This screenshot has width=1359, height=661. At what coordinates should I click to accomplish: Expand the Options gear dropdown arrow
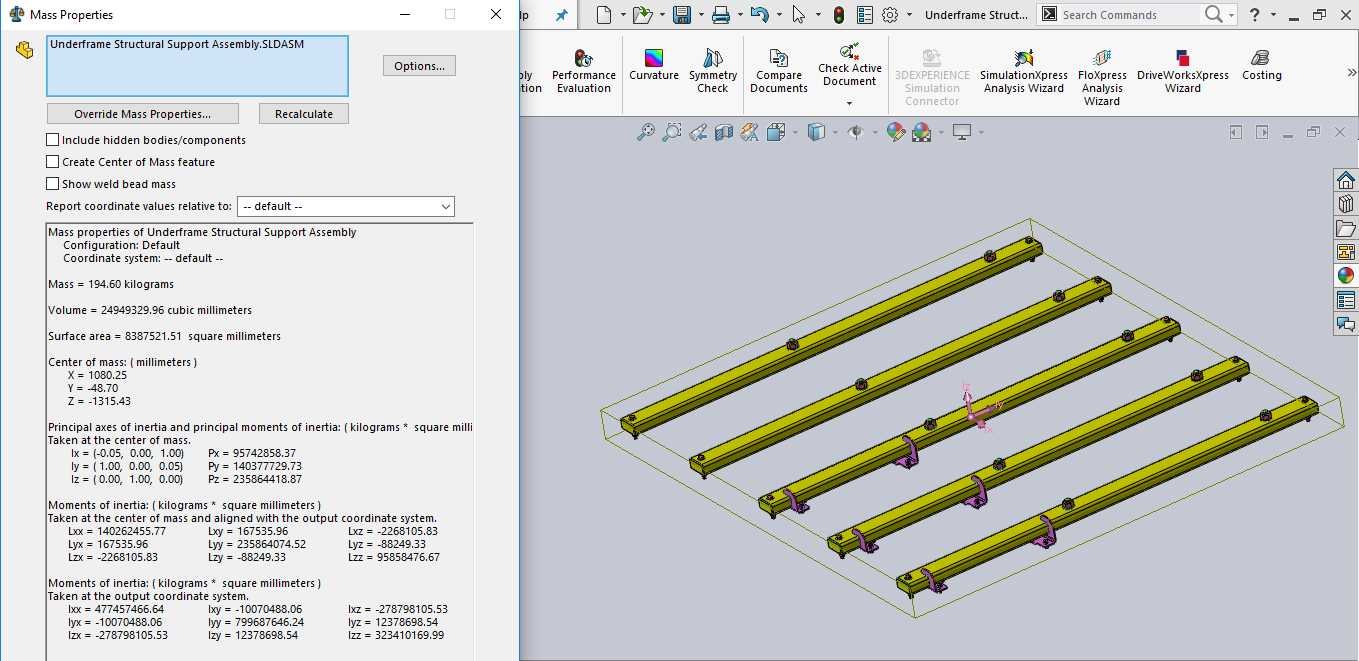(x=909, y=15)
